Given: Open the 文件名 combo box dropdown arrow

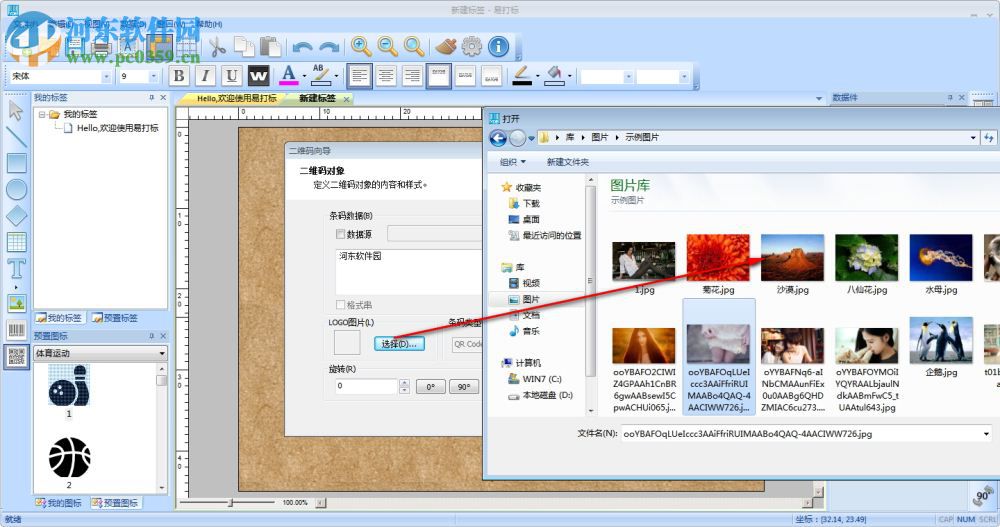Looking at the screenshot, I should tap(986, 434).
